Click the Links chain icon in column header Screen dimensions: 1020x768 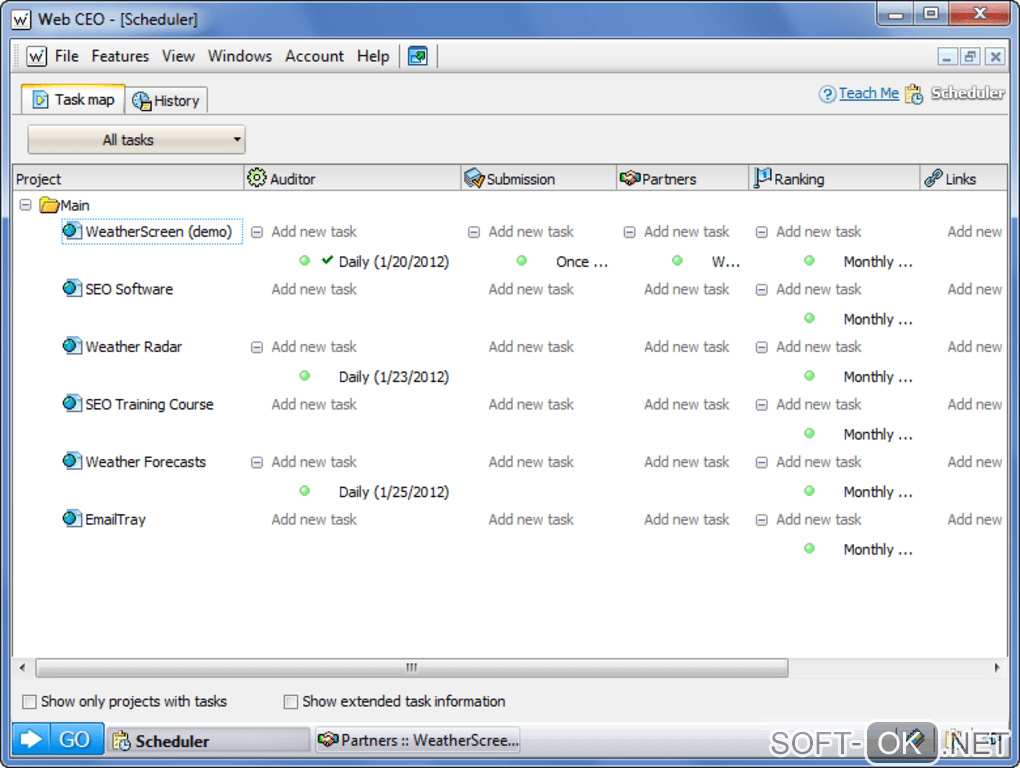click(933, 178)
